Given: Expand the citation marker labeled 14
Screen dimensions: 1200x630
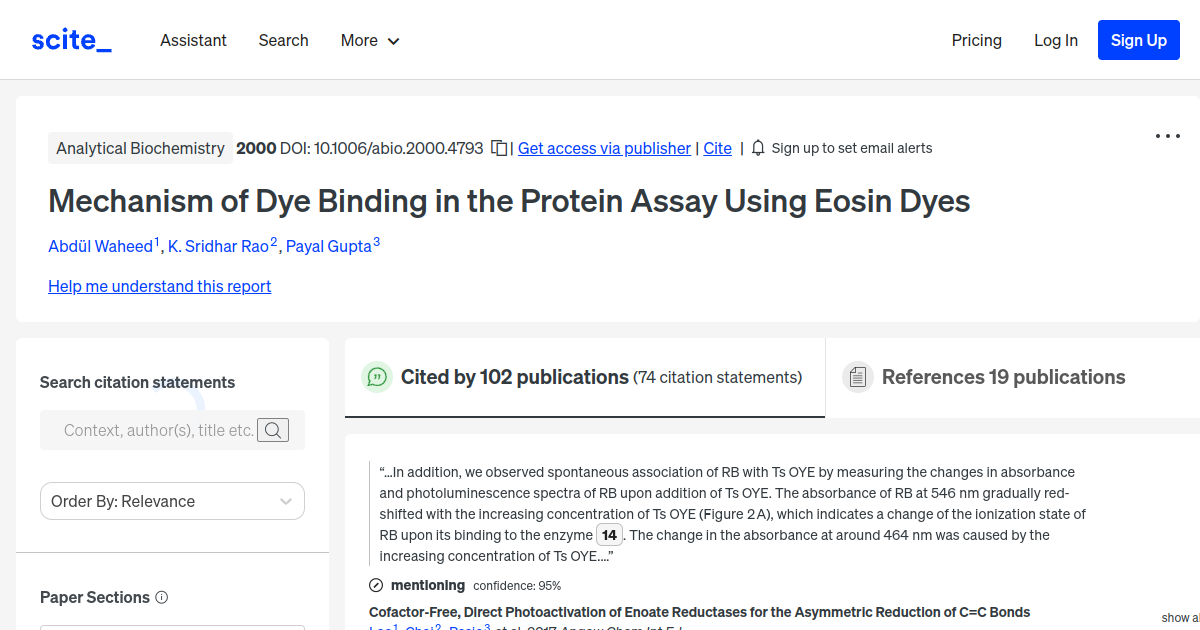Looking at the screenshot, I should coord(609,535).
